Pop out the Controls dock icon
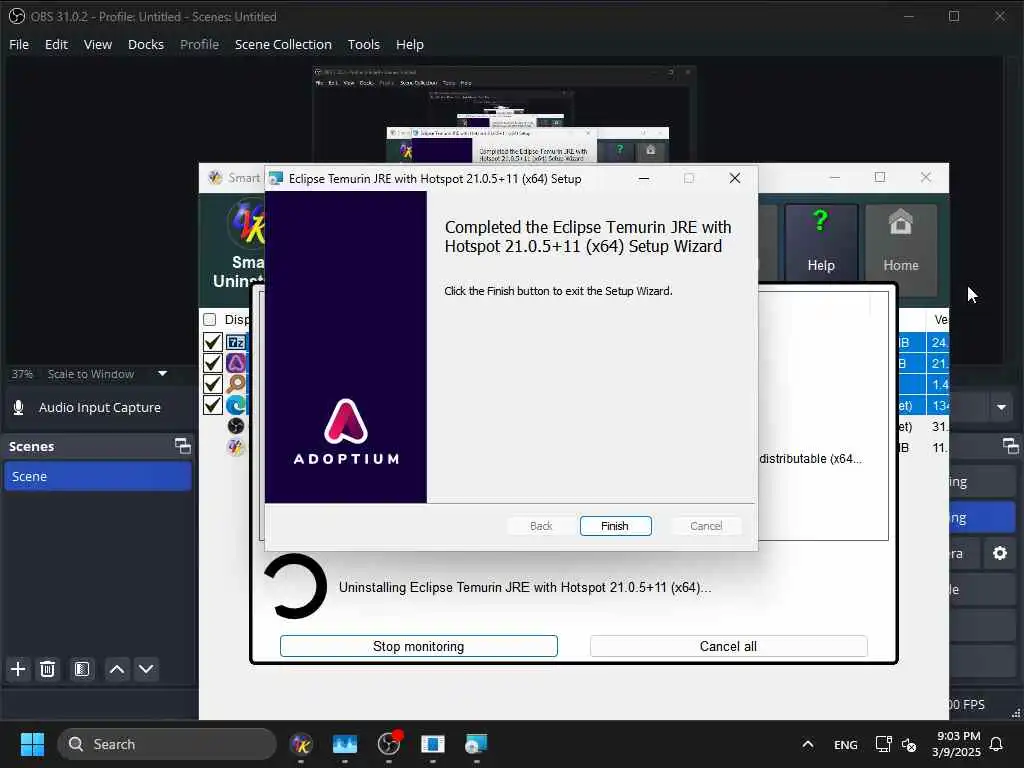This screenshot has height=768, width=1024. coord(1011,446)
